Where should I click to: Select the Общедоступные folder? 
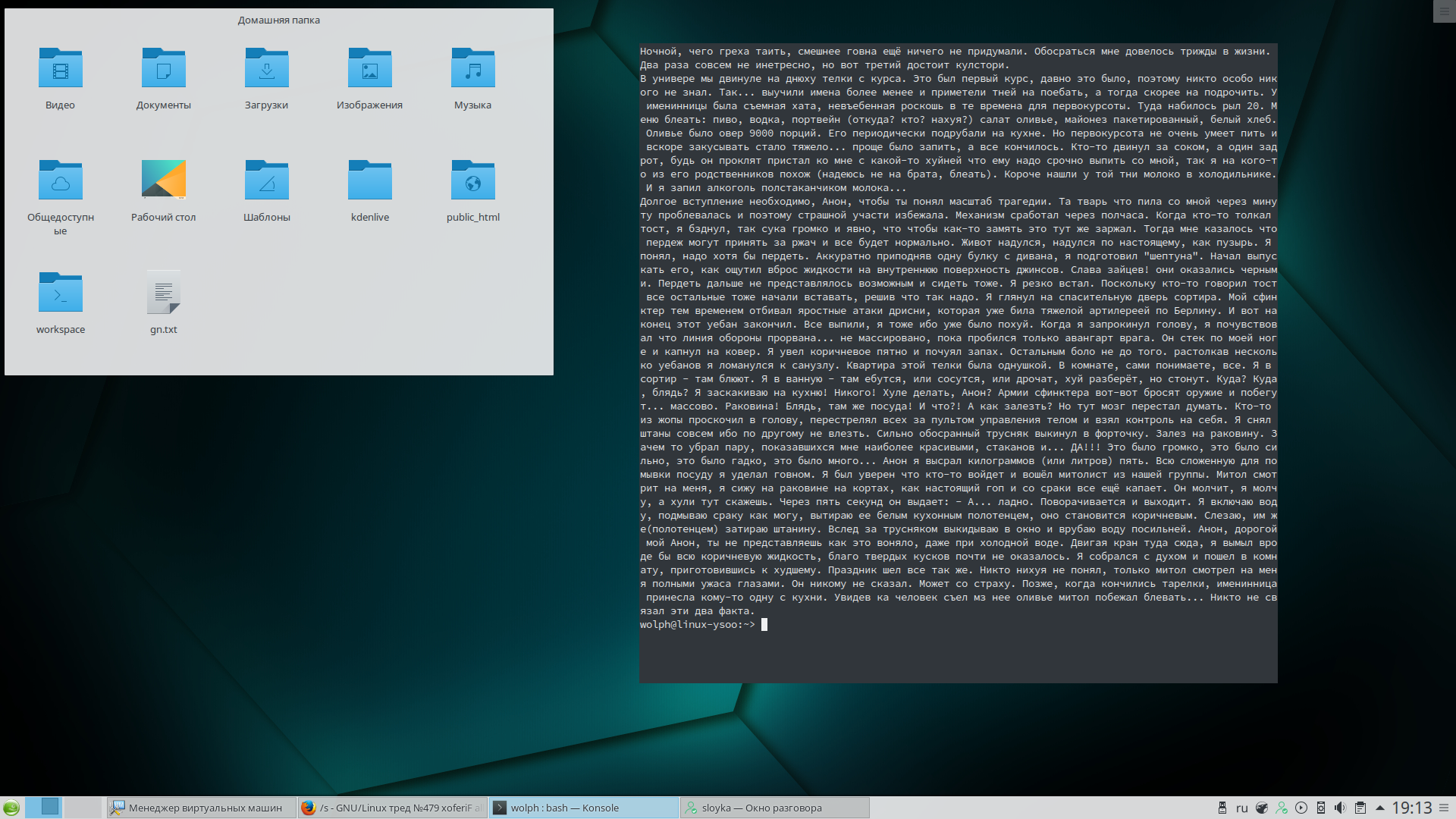(60, 197)
